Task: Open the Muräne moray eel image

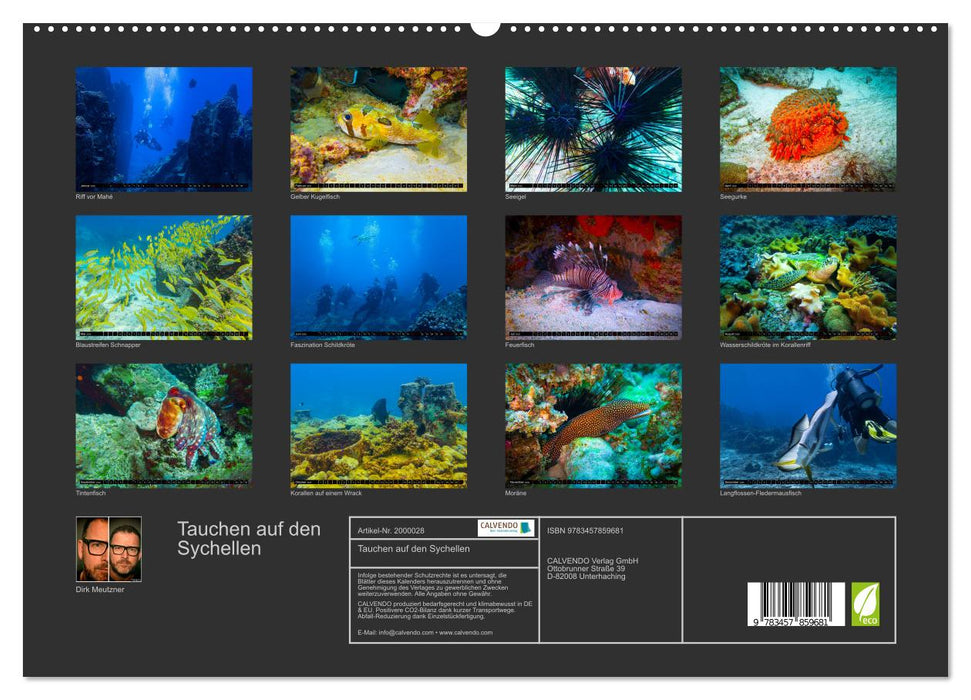Action: coord(593,425)
